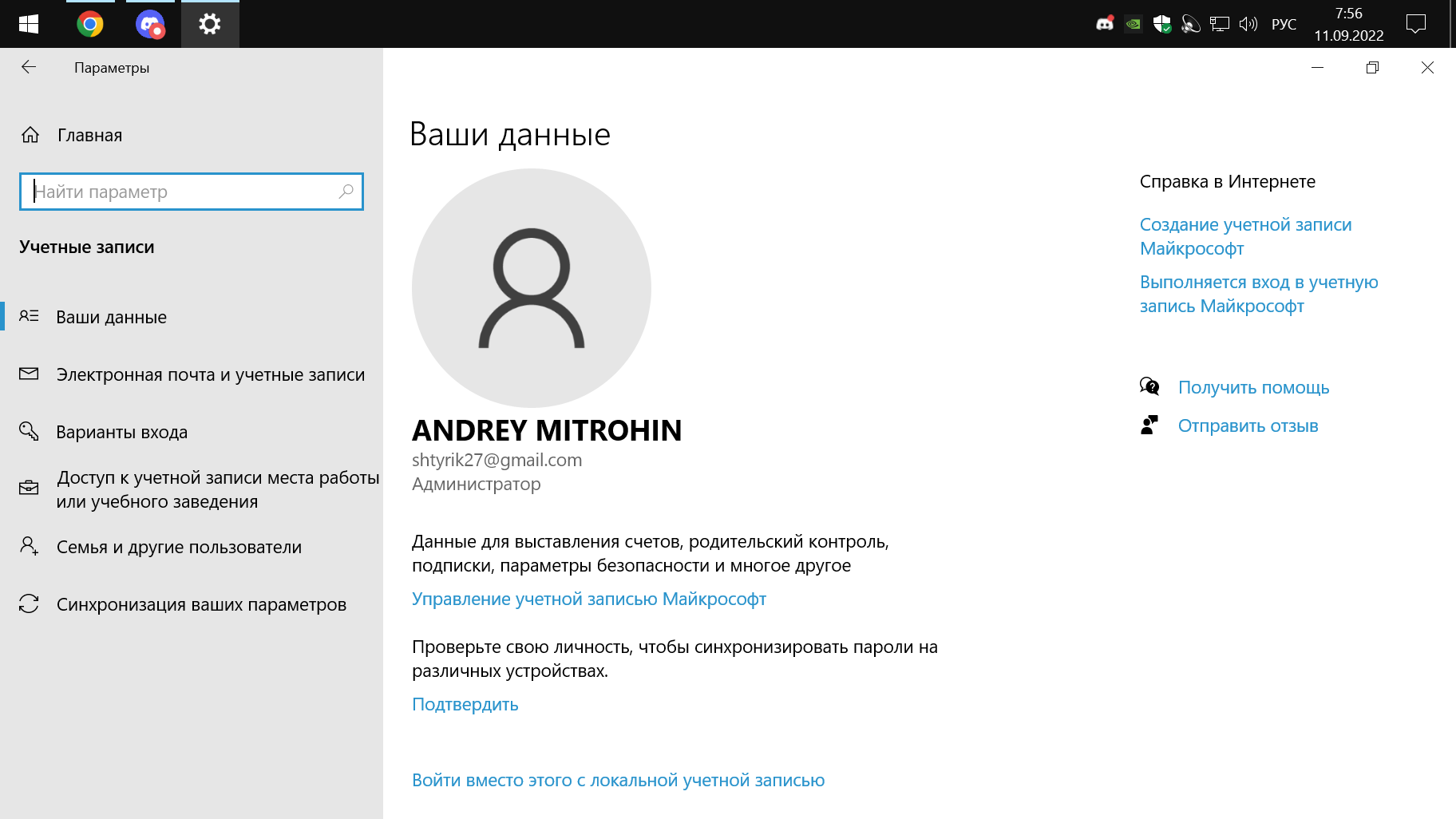Click the search magnifier icon
1456x819 pixels.
coord(346,192)
